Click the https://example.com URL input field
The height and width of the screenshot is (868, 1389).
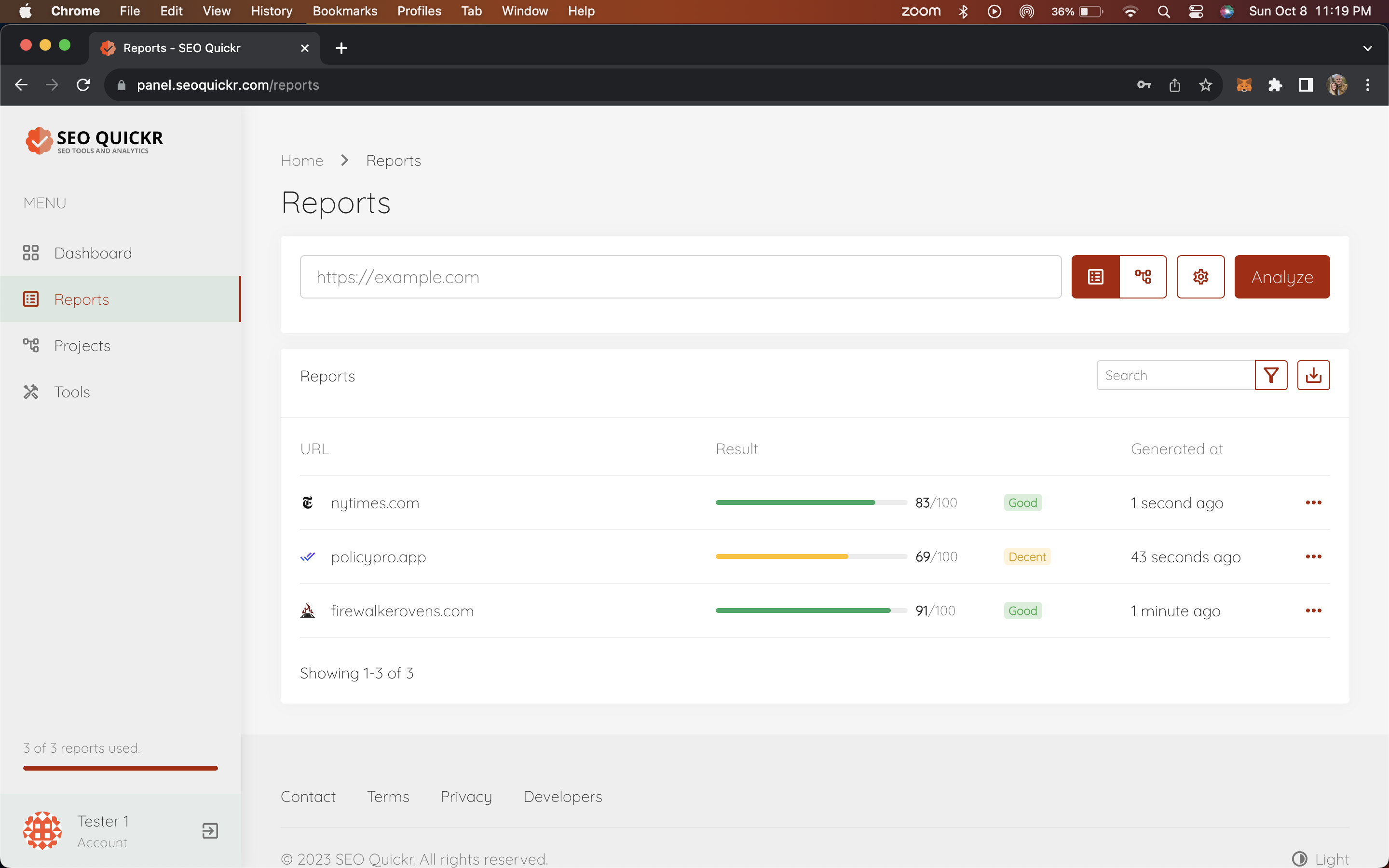point(680,277)
